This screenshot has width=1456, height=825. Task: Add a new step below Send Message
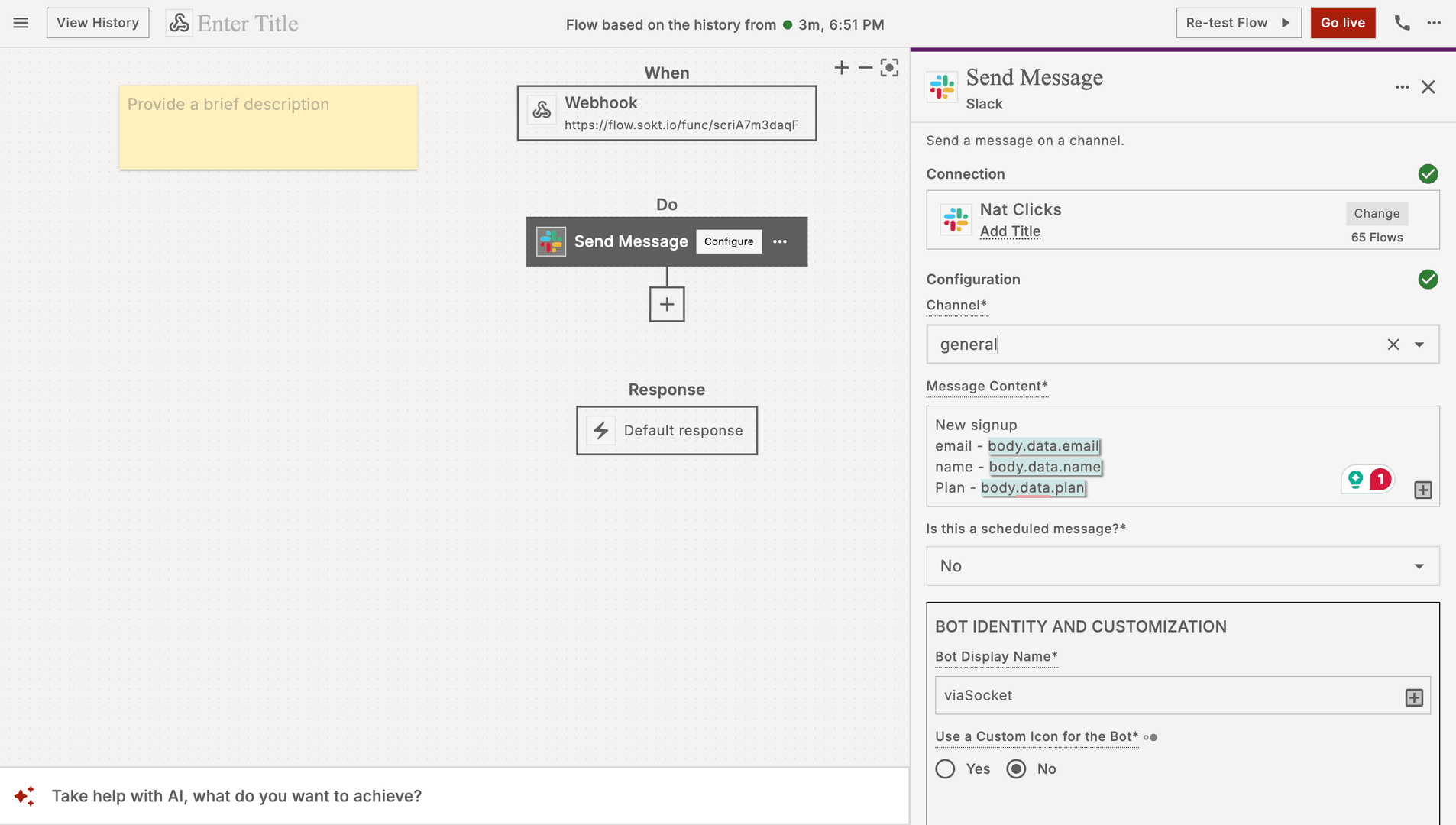pyautogui.click(x=666, y=304)
